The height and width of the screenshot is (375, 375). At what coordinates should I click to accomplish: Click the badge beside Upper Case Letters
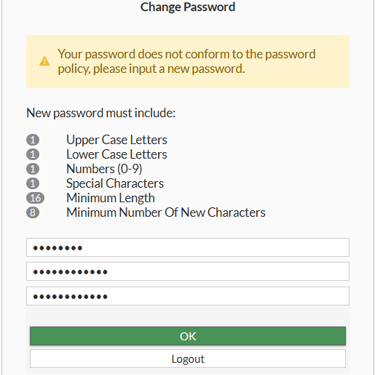coord(33,140)
